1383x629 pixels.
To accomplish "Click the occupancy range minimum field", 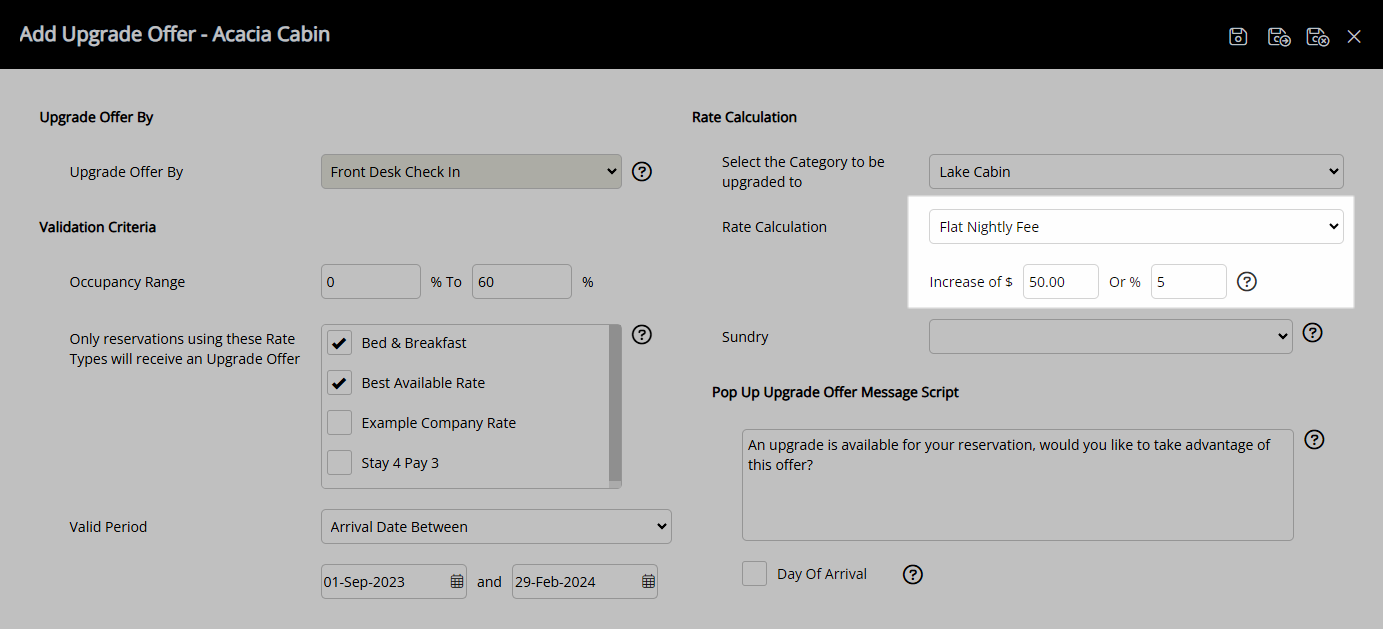I will tap(371, 281).
